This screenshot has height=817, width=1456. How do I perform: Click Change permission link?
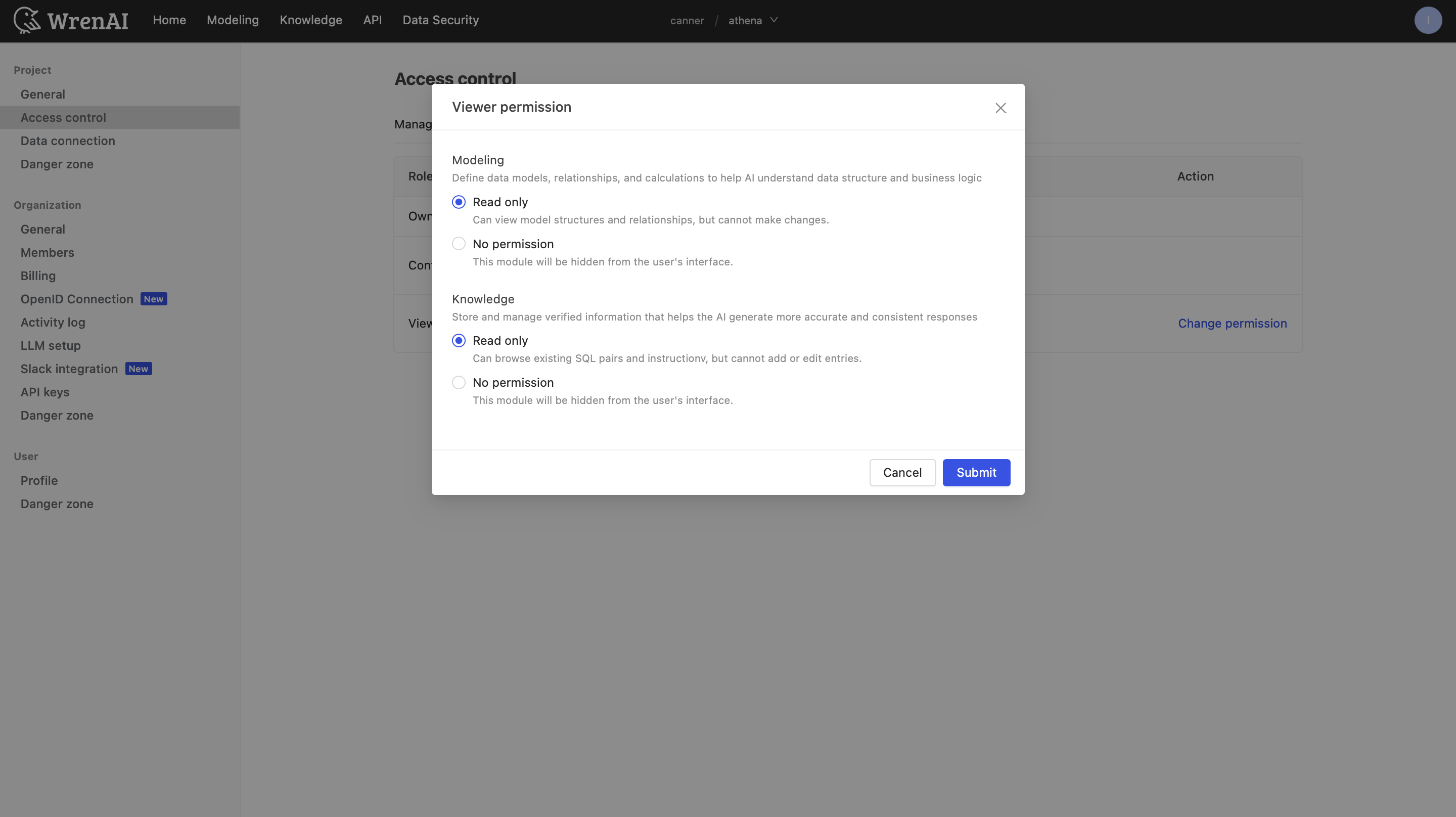pos(1232,324)
